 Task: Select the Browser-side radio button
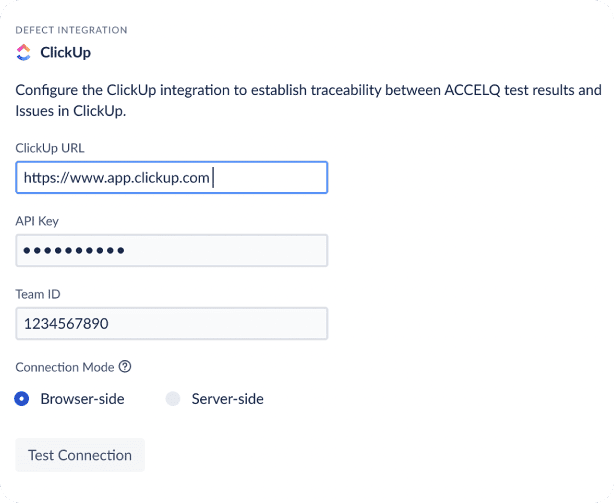tap(22, 399)
